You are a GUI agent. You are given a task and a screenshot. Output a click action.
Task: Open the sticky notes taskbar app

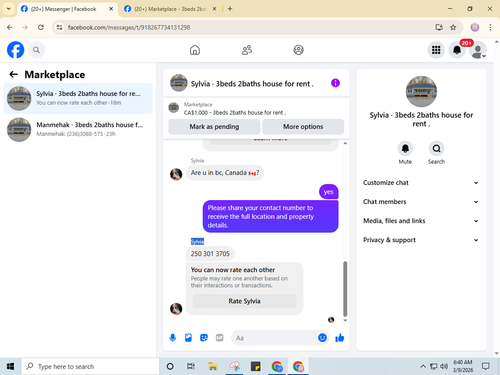pos(256,367)
